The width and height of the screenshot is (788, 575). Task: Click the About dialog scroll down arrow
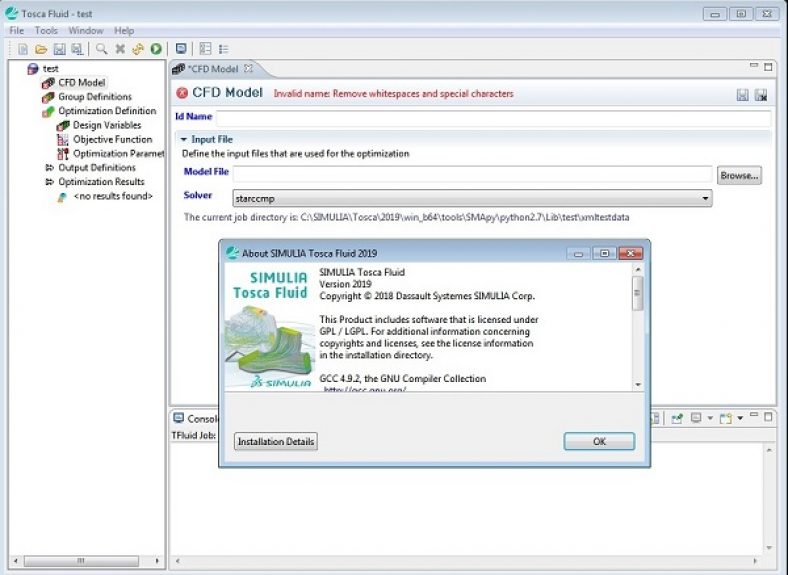638,385
